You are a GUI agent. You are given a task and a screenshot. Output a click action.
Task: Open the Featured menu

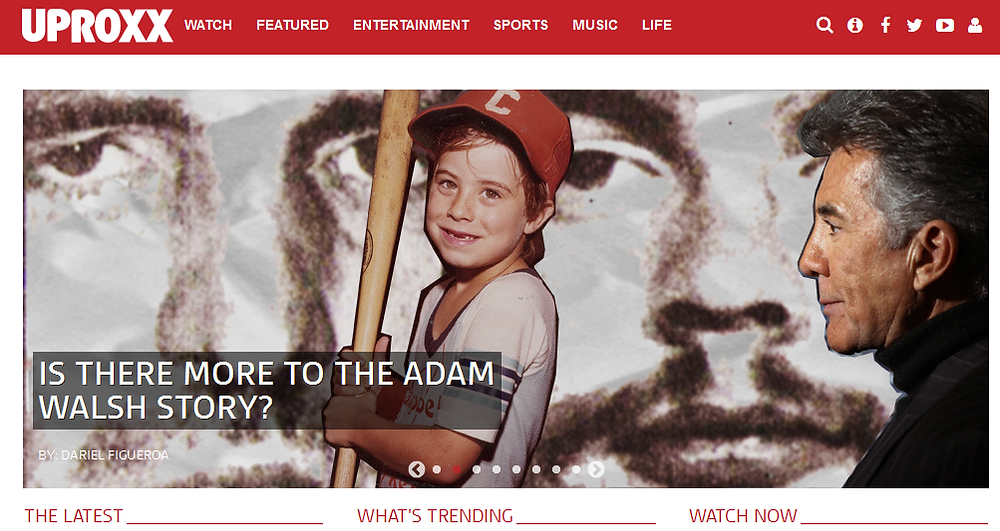[x=292, y=25]
